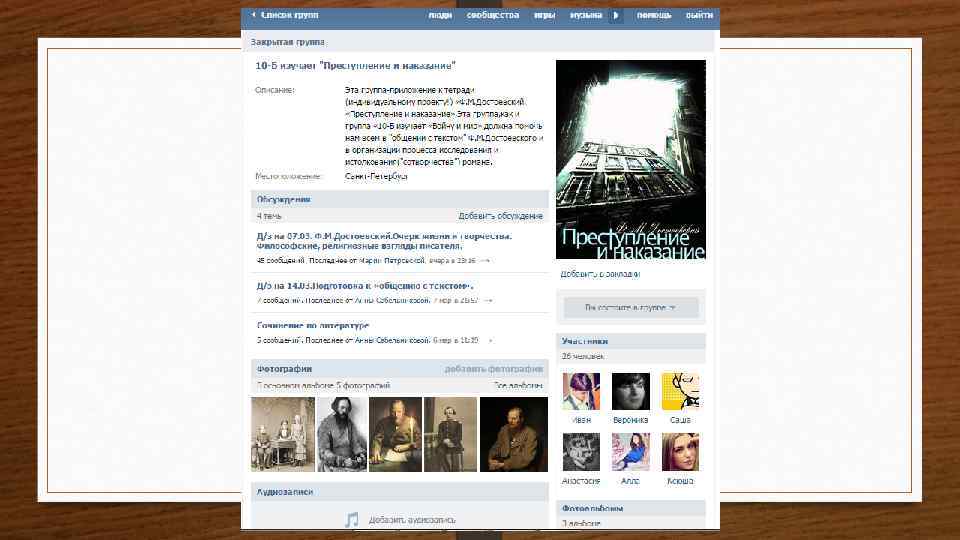Open Вероника's avatar in participants
The width and height of the screenshot is (960, 540).
(x=631, y=391)
